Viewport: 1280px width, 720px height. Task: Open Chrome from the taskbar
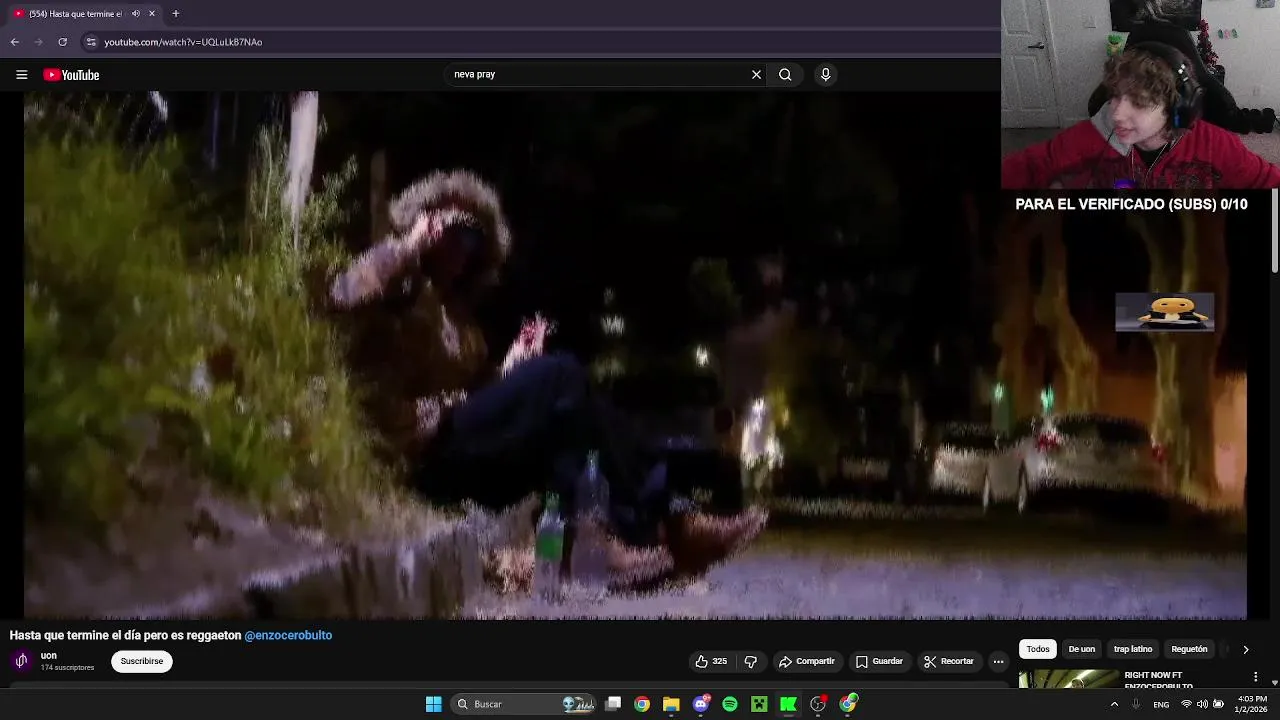642,704
